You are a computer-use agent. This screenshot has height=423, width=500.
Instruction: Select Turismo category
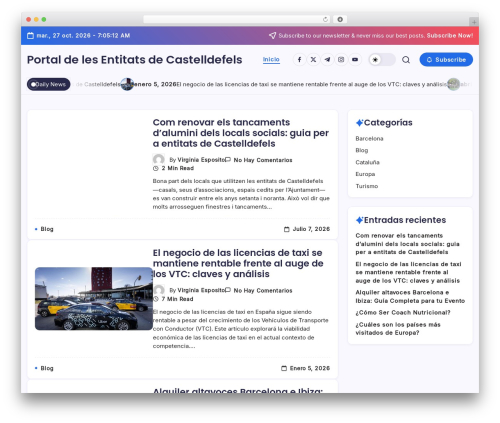[367, 186]
